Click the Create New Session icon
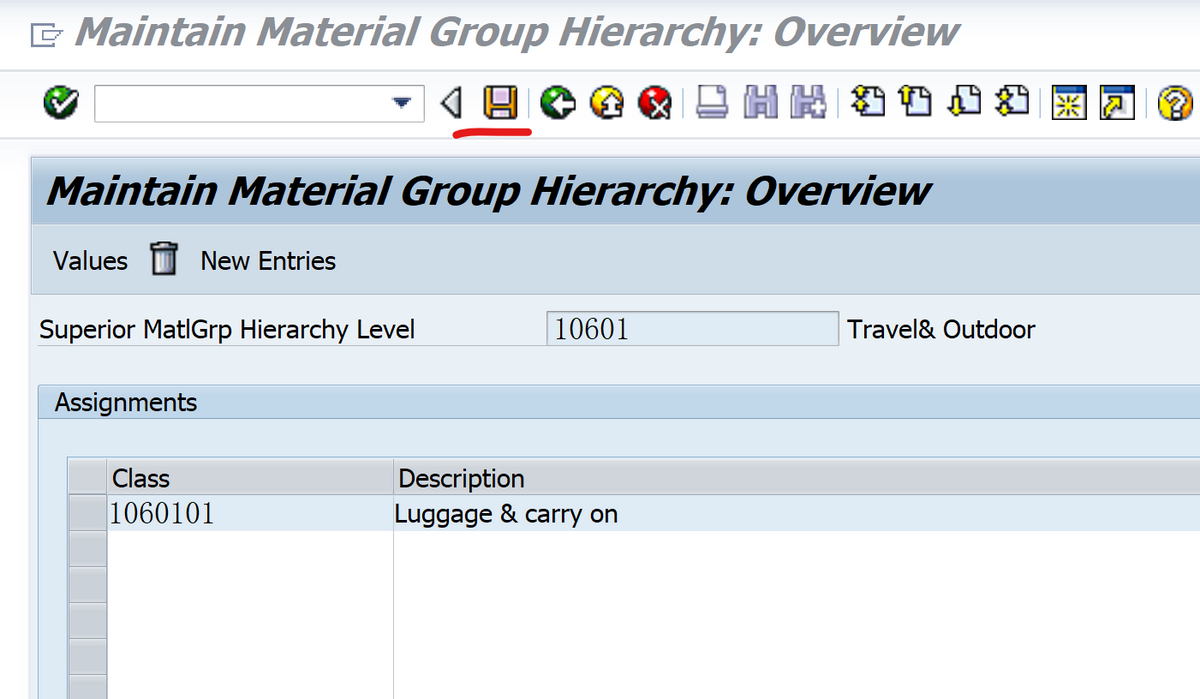The height and width of the screenshot is (699, 1200). coord(1069,102)
